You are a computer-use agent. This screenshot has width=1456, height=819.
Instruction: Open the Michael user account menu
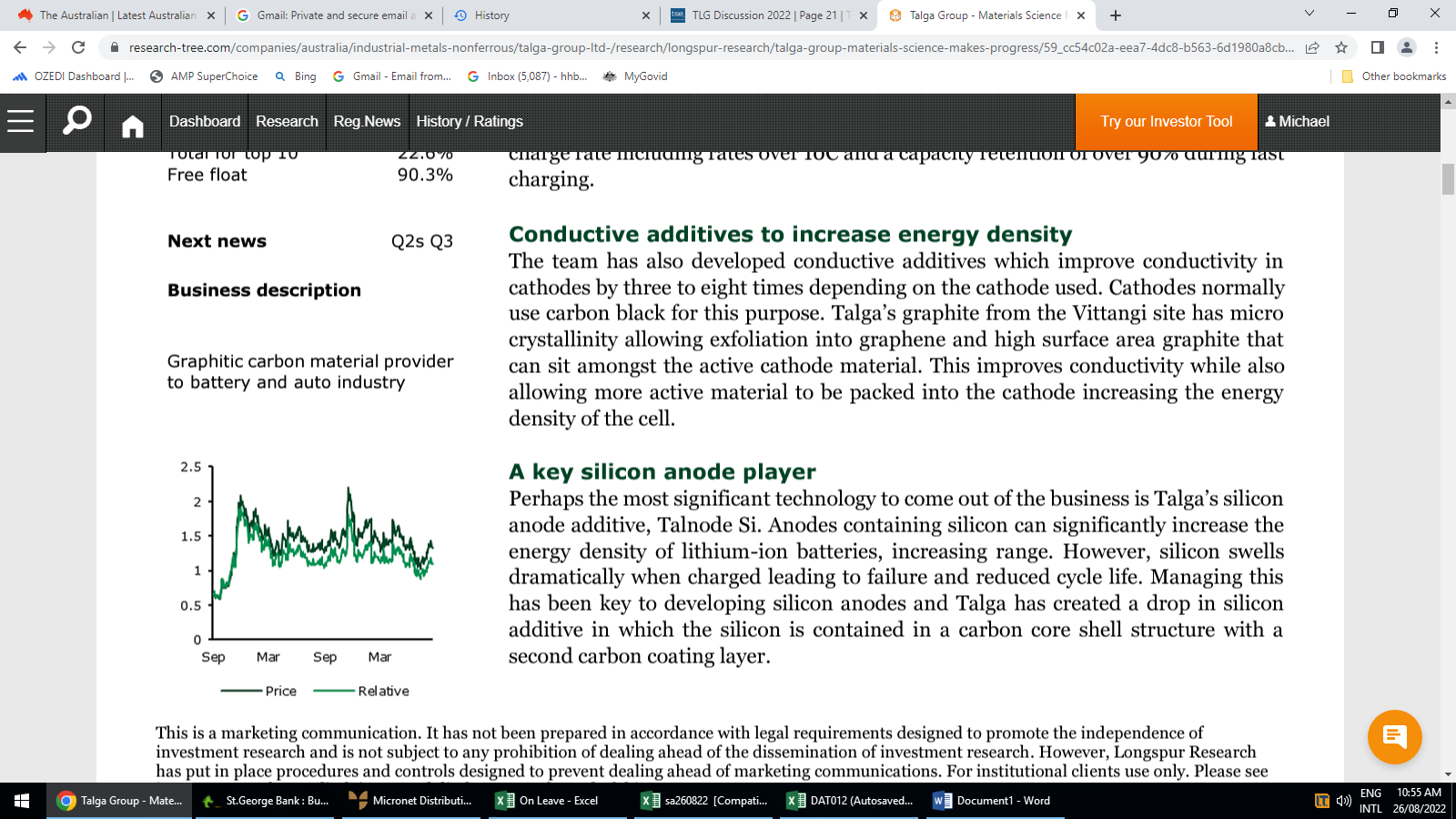click(1297, 121)
